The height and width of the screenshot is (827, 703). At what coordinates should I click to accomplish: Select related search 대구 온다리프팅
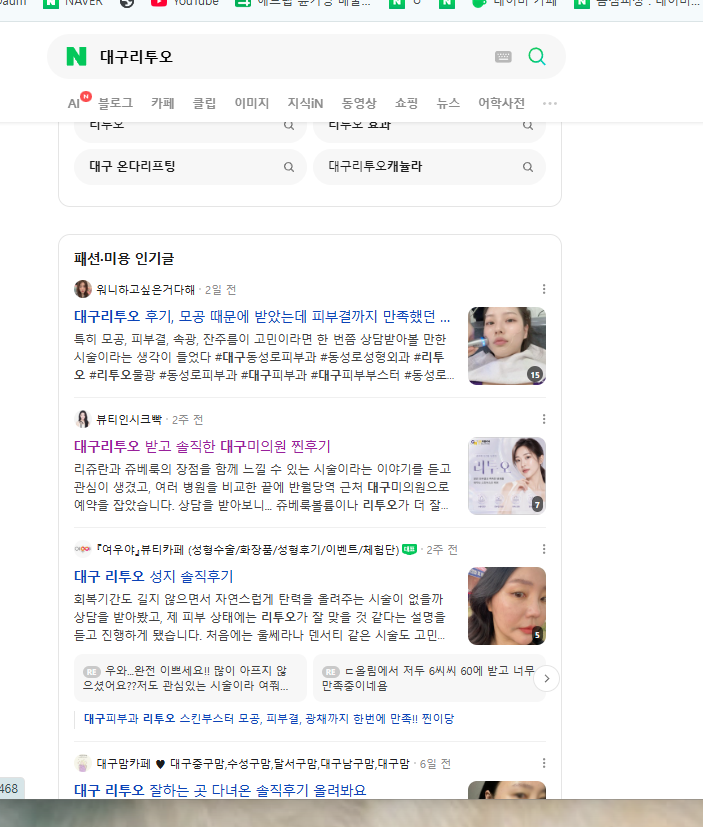click(x=190, y=167)
